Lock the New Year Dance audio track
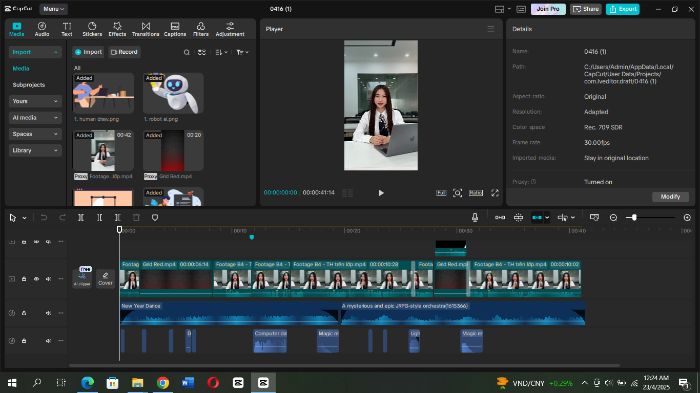This screenshot has width=700, height=393. click(24, 313)
